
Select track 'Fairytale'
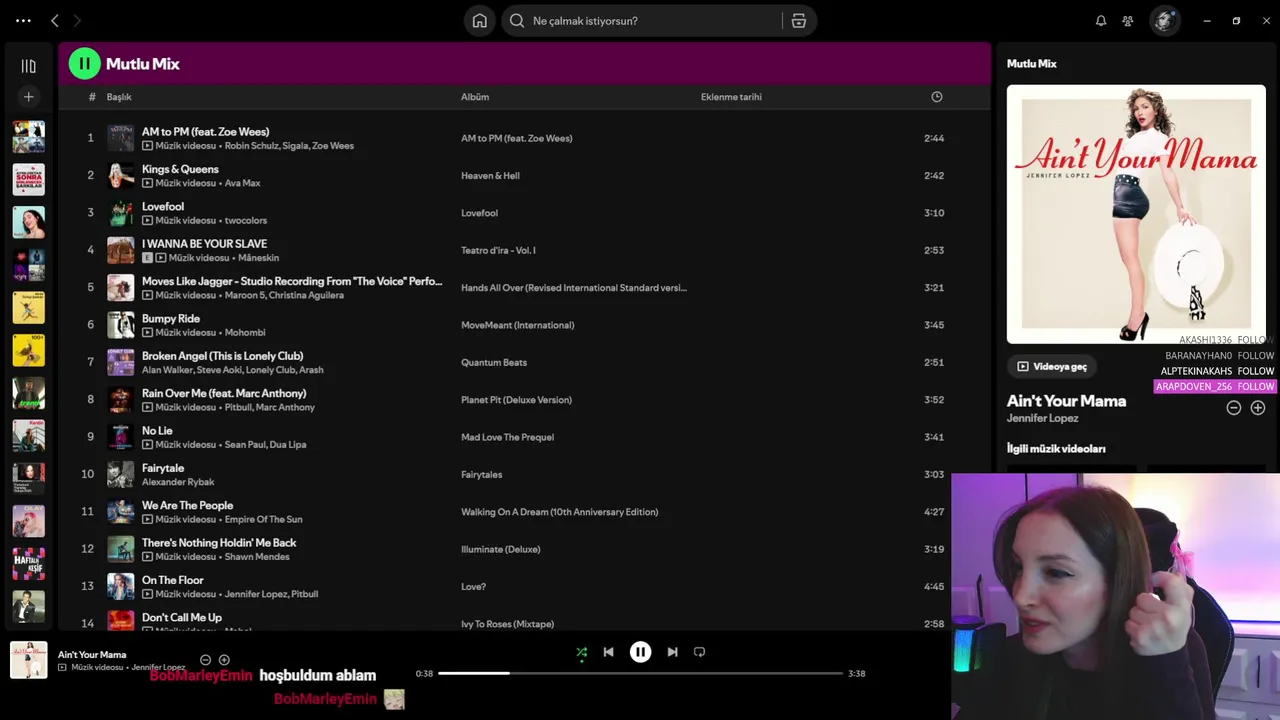tap(163, 468)
